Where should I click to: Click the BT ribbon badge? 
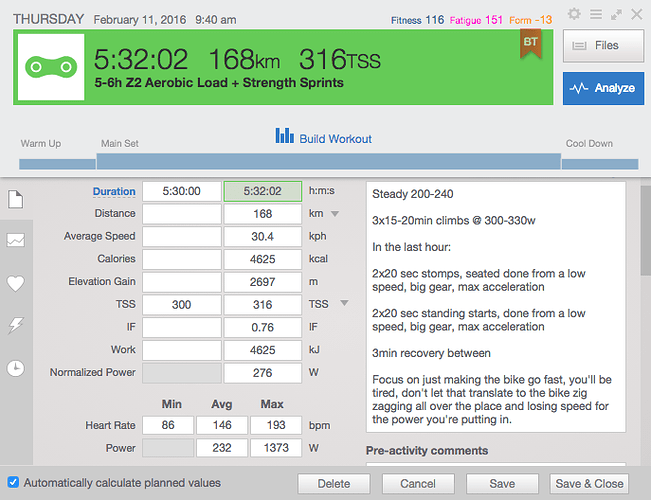pyautogui.click(x=531, y=43)
